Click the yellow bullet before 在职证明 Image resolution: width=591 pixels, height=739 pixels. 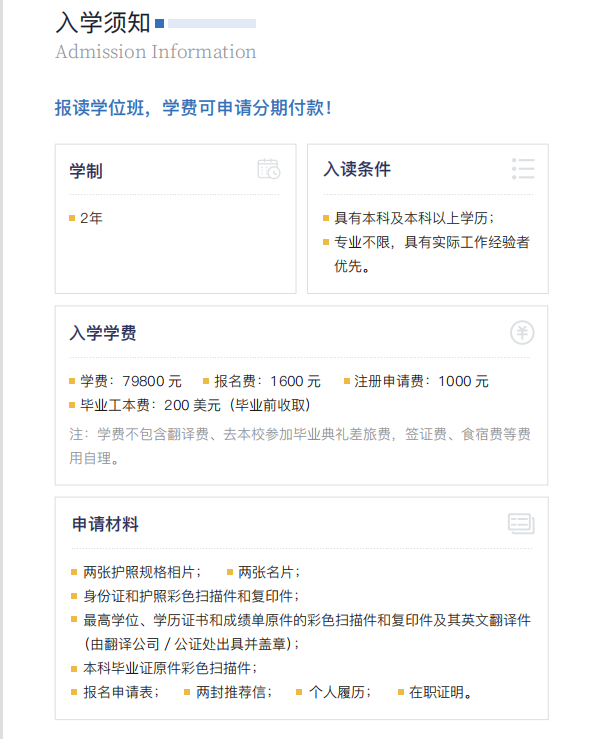[x=401, y=692]
